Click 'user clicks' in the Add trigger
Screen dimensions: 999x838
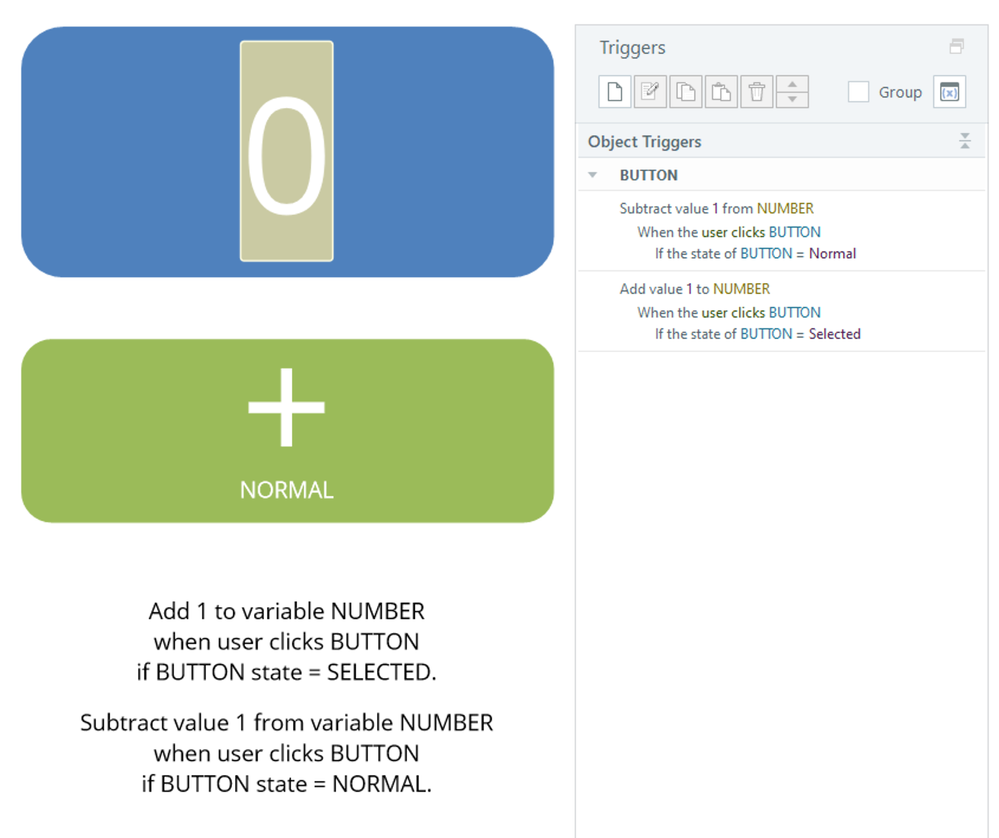click(x=733, y=312)
